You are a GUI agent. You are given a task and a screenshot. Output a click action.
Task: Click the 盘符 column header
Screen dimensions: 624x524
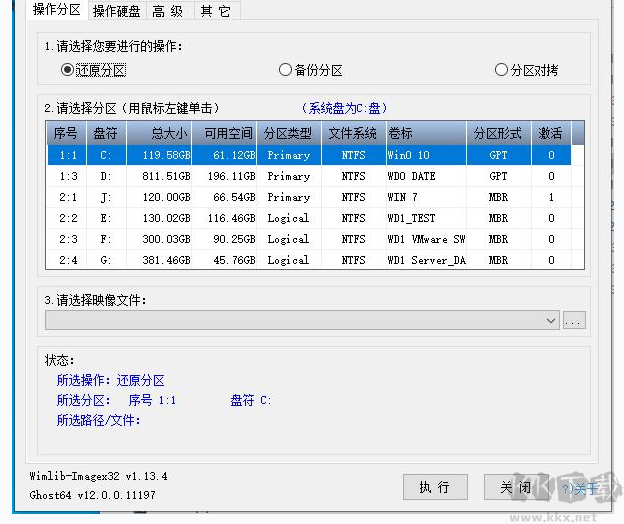pos(106,133)
